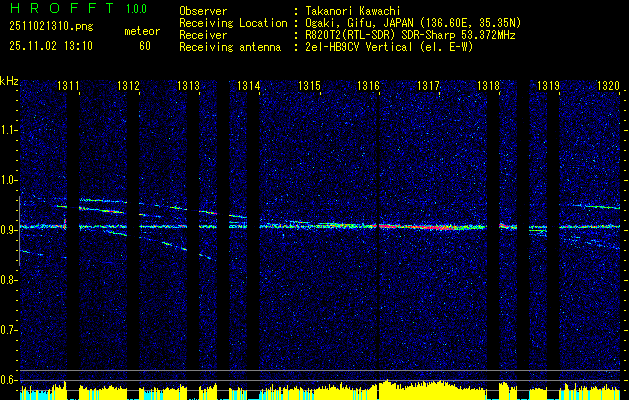Click the 1.0 kHz axis label
This screenshot has height=400, width=629.
coord(8,180)
